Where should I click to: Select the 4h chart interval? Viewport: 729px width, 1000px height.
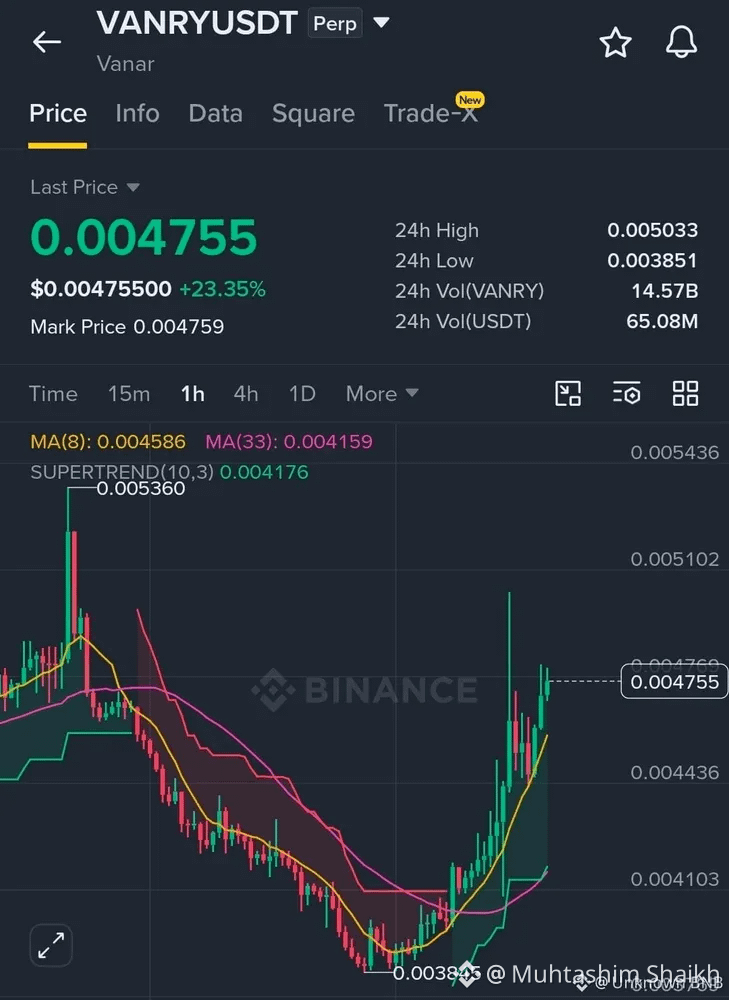click(246, 393)
